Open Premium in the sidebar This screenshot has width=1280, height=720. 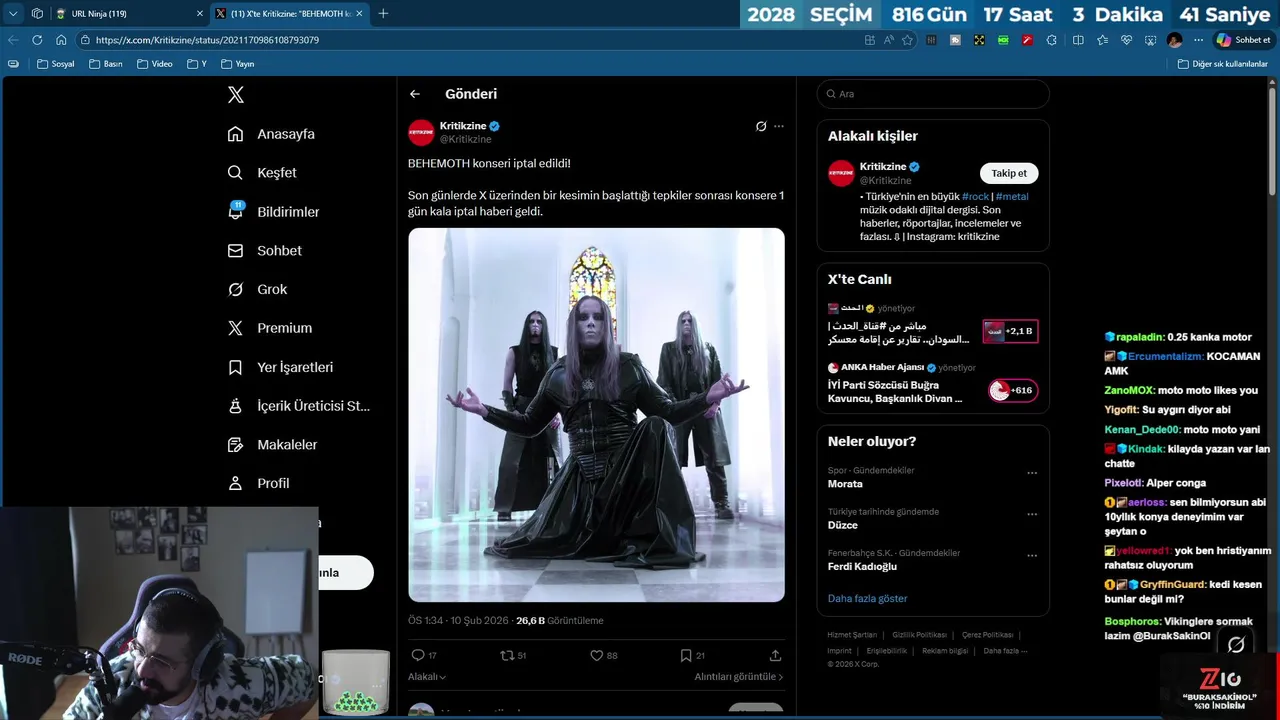269,328
